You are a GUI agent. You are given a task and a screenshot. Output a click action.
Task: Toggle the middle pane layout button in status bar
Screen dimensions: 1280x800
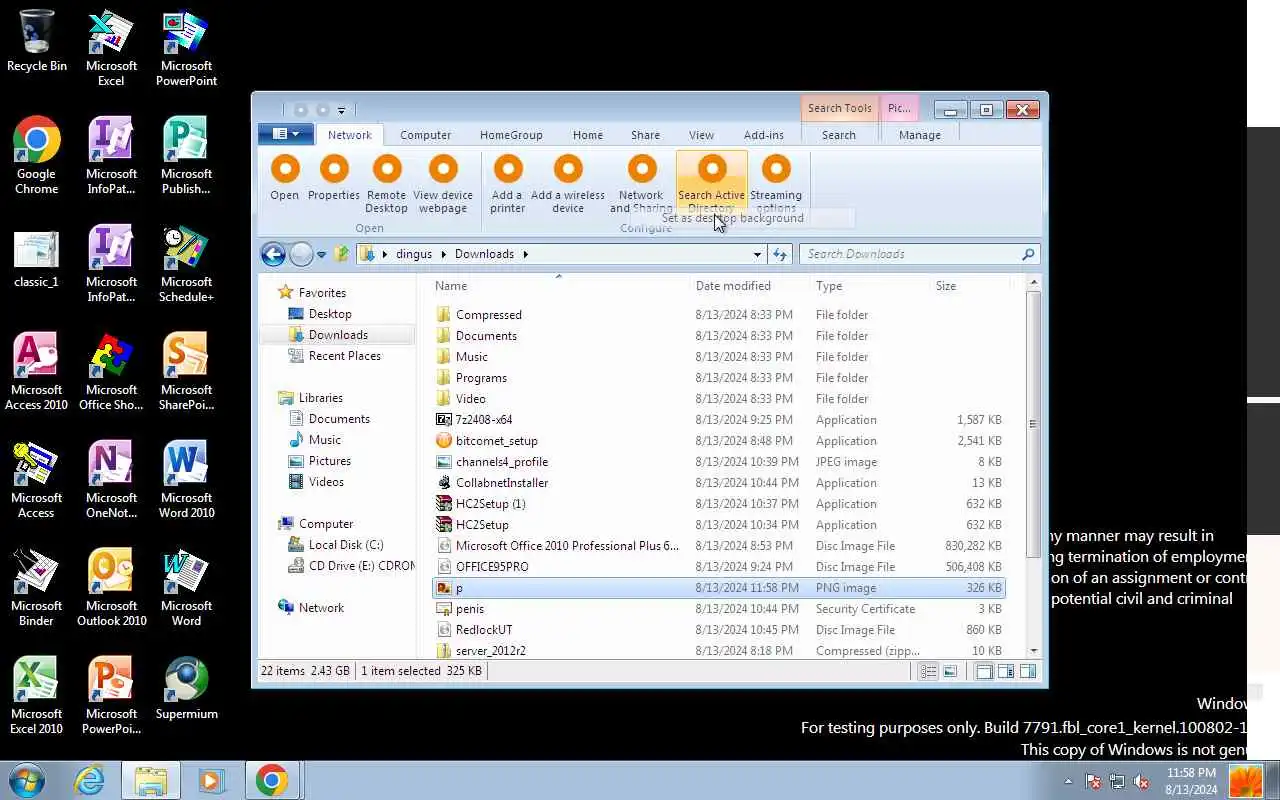(x=1006, y=672)
